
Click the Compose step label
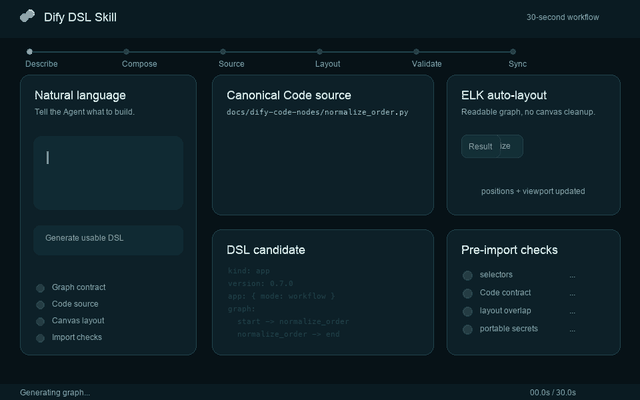(x=139, y=64)
